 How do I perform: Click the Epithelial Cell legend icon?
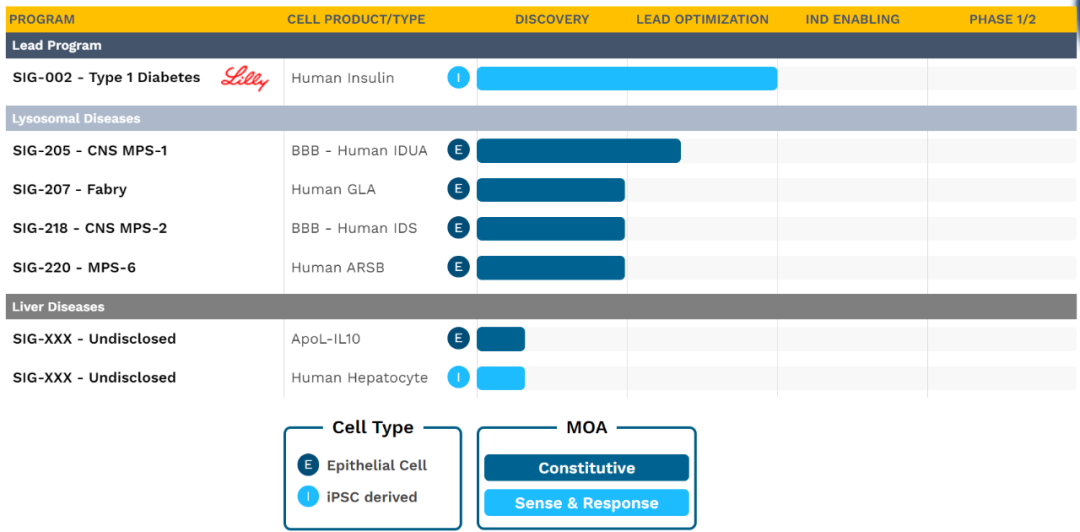coord(308,465)
